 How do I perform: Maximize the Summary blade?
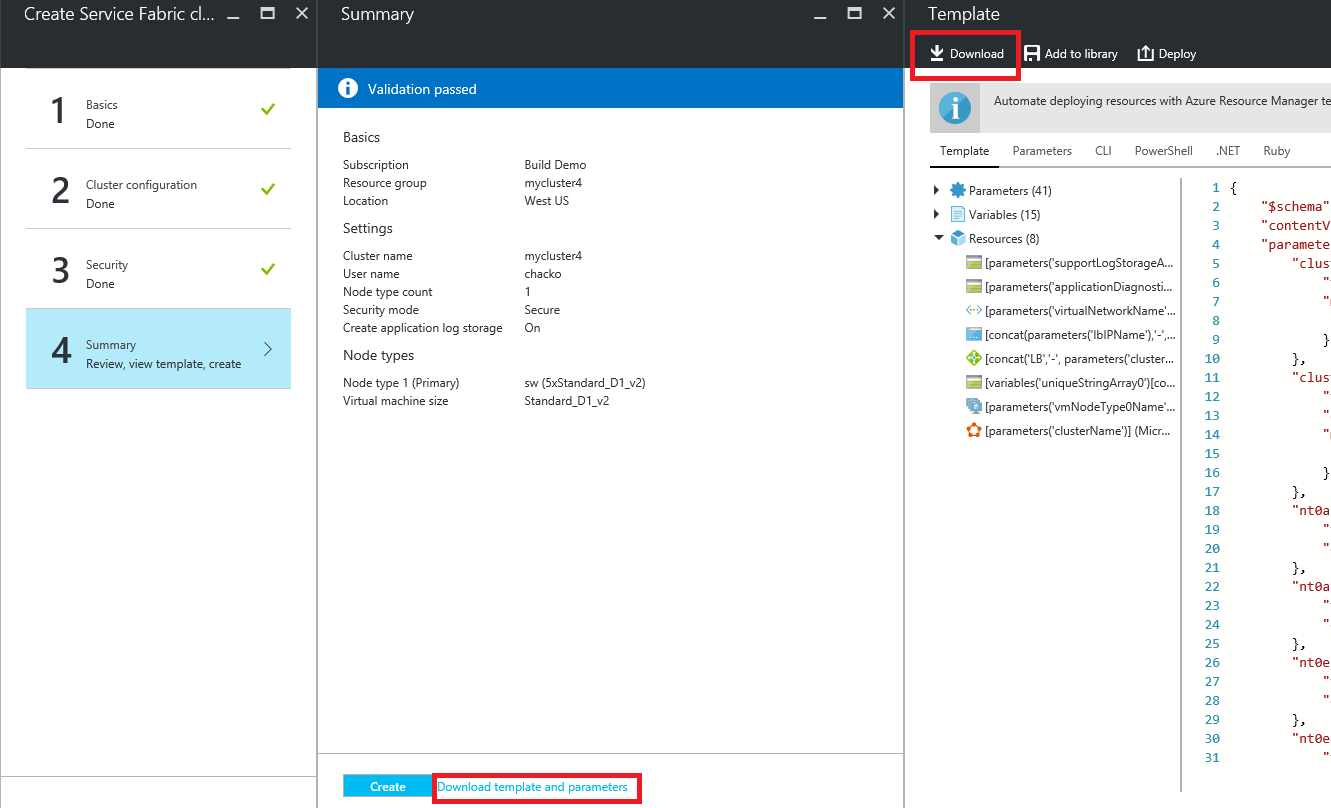[854, 14]
